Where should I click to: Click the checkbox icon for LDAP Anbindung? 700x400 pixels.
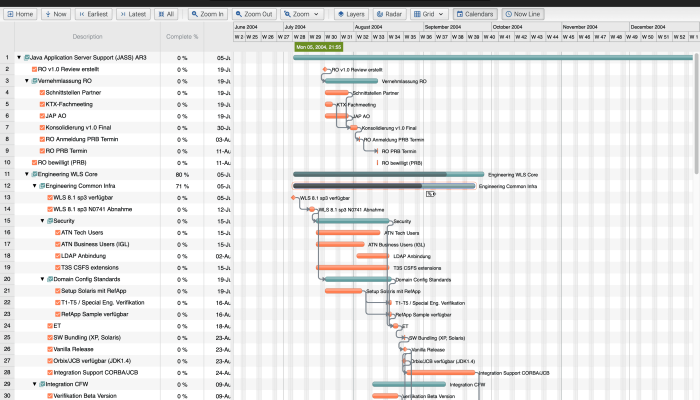[x=58, y=256]
